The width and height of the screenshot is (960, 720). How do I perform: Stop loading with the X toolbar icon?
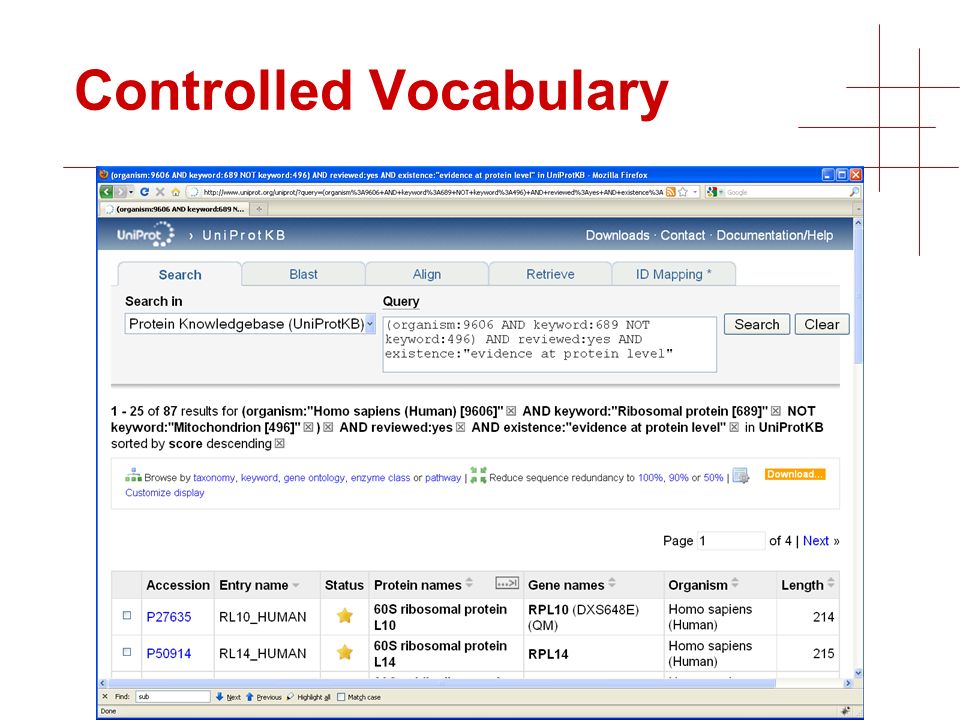point(160,192)
